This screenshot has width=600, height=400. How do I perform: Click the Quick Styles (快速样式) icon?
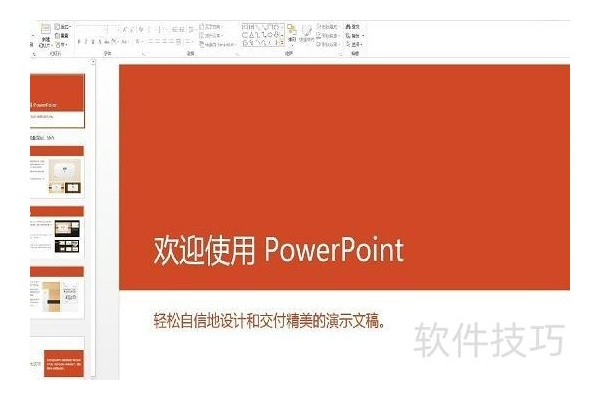(306, 33)
